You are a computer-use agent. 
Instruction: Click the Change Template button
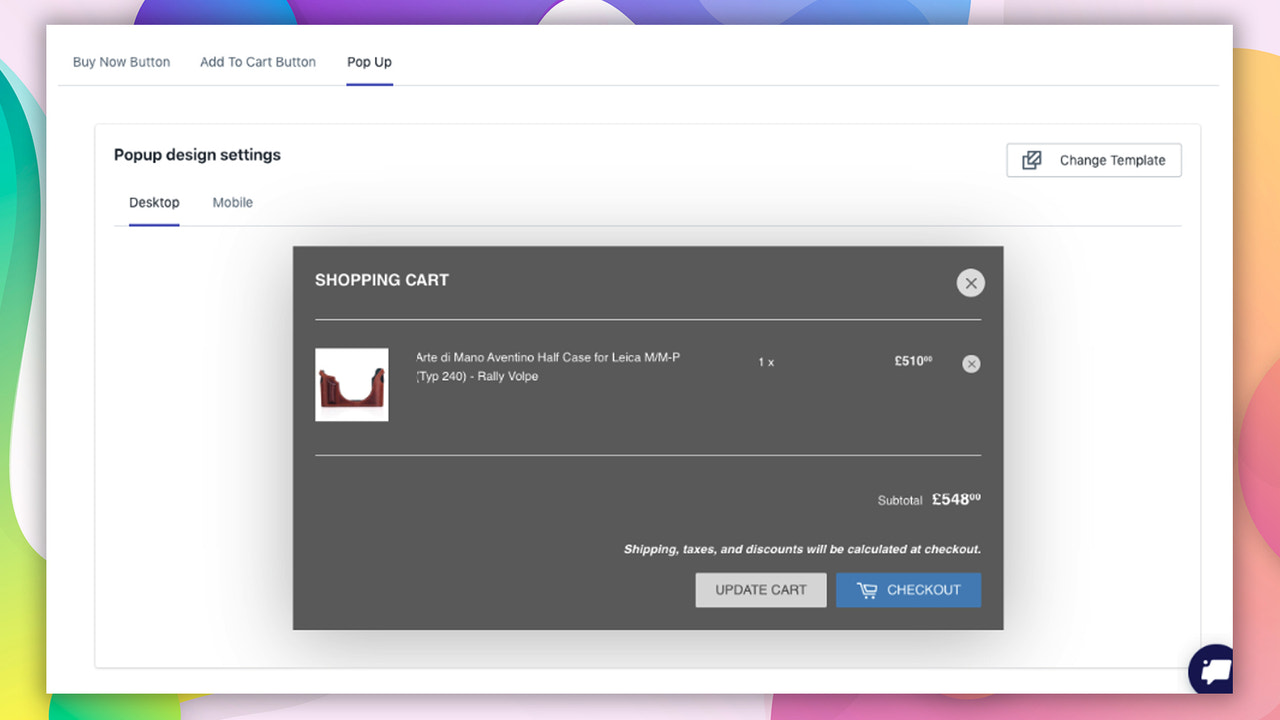tap(1093, 160)
